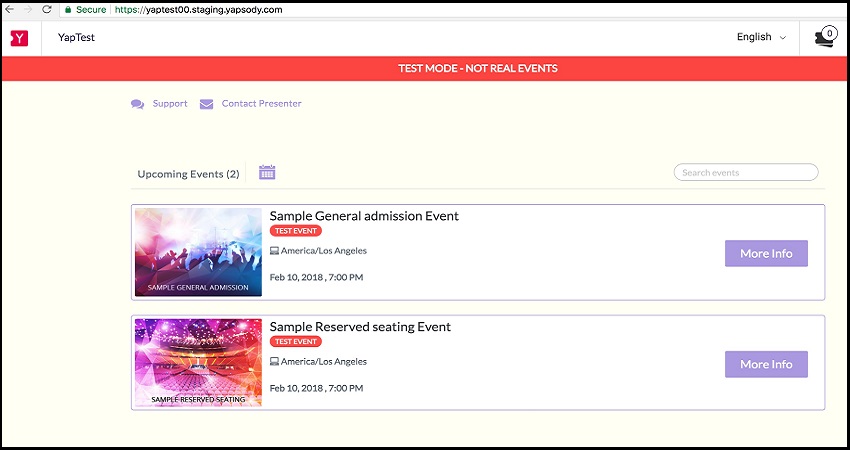Screen dimensions: 850x450
Task: Click More Info for Reserved seating Event
Action: pos(767,364)
